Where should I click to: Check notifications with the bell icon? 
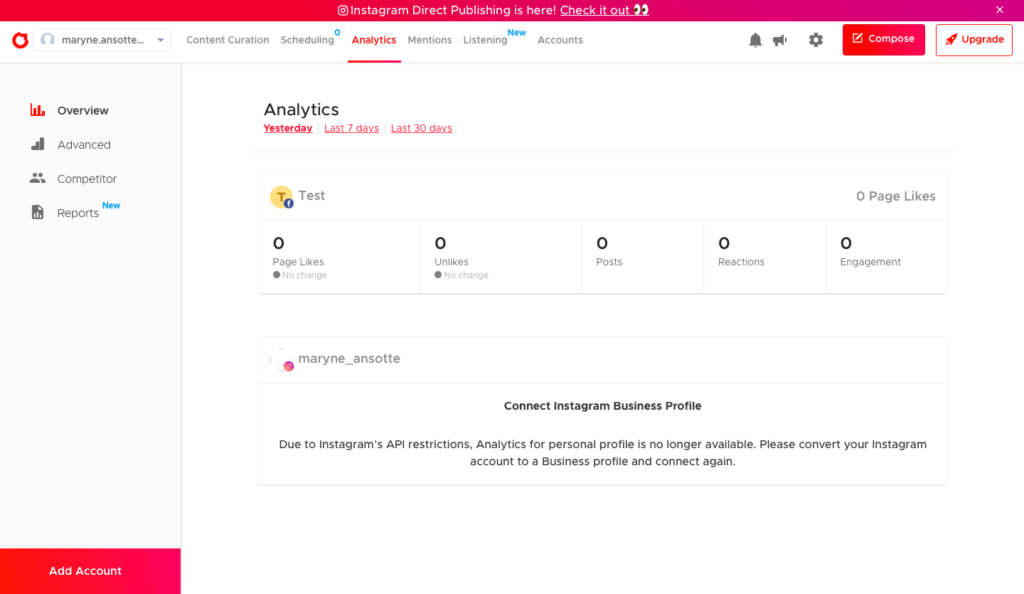pyautogui.click(x=755, y=40)
